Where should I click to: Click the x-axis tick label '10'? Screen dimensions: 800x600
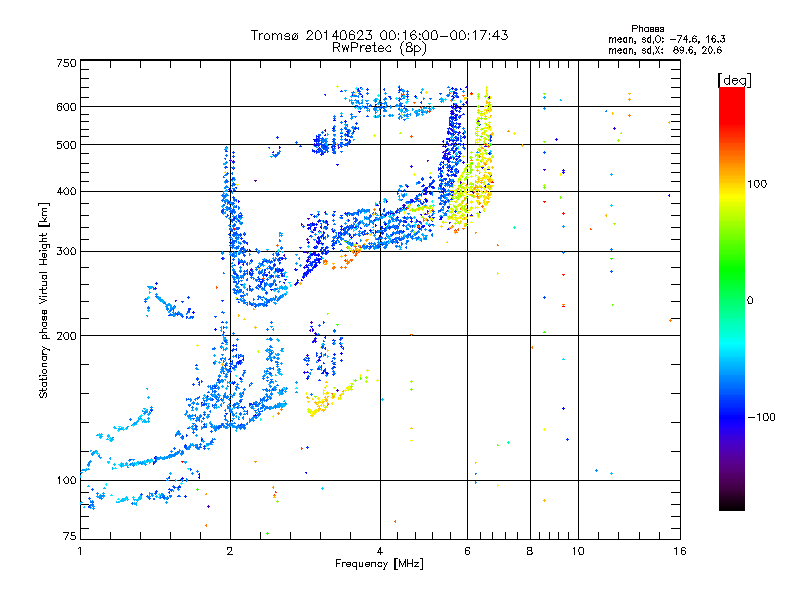pyautogui.click(x=578, y=551)
